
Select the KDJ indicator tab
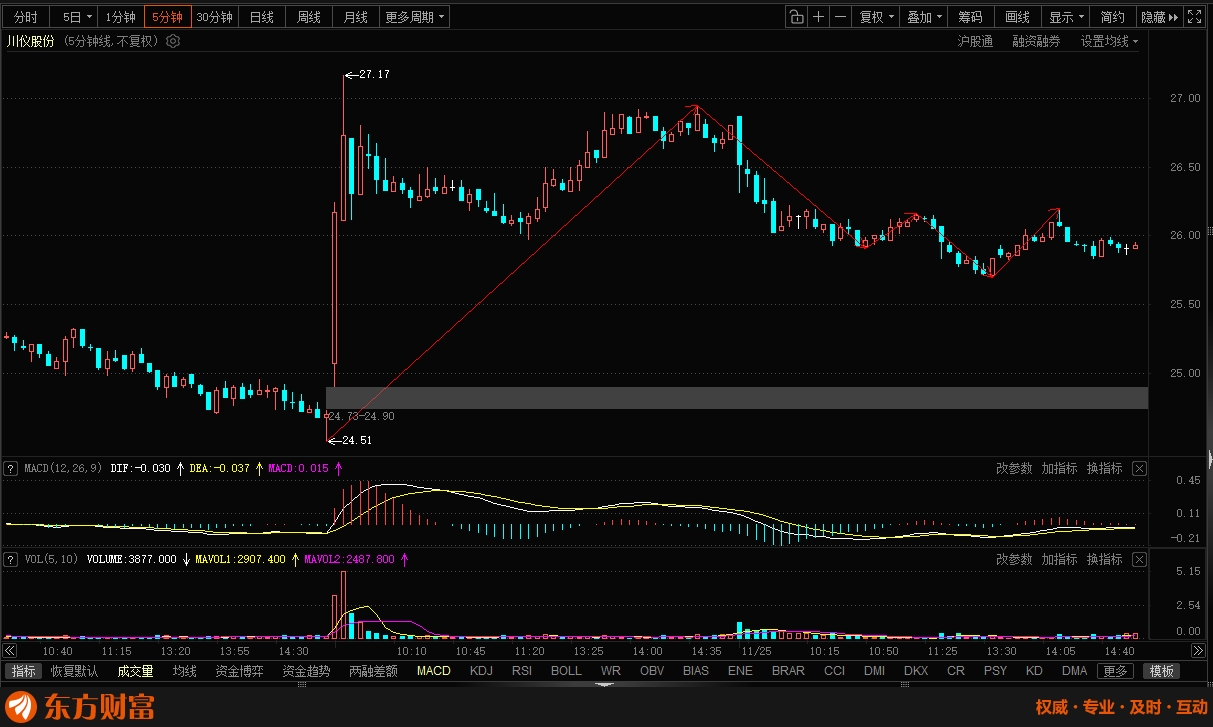tap(481, 671)
